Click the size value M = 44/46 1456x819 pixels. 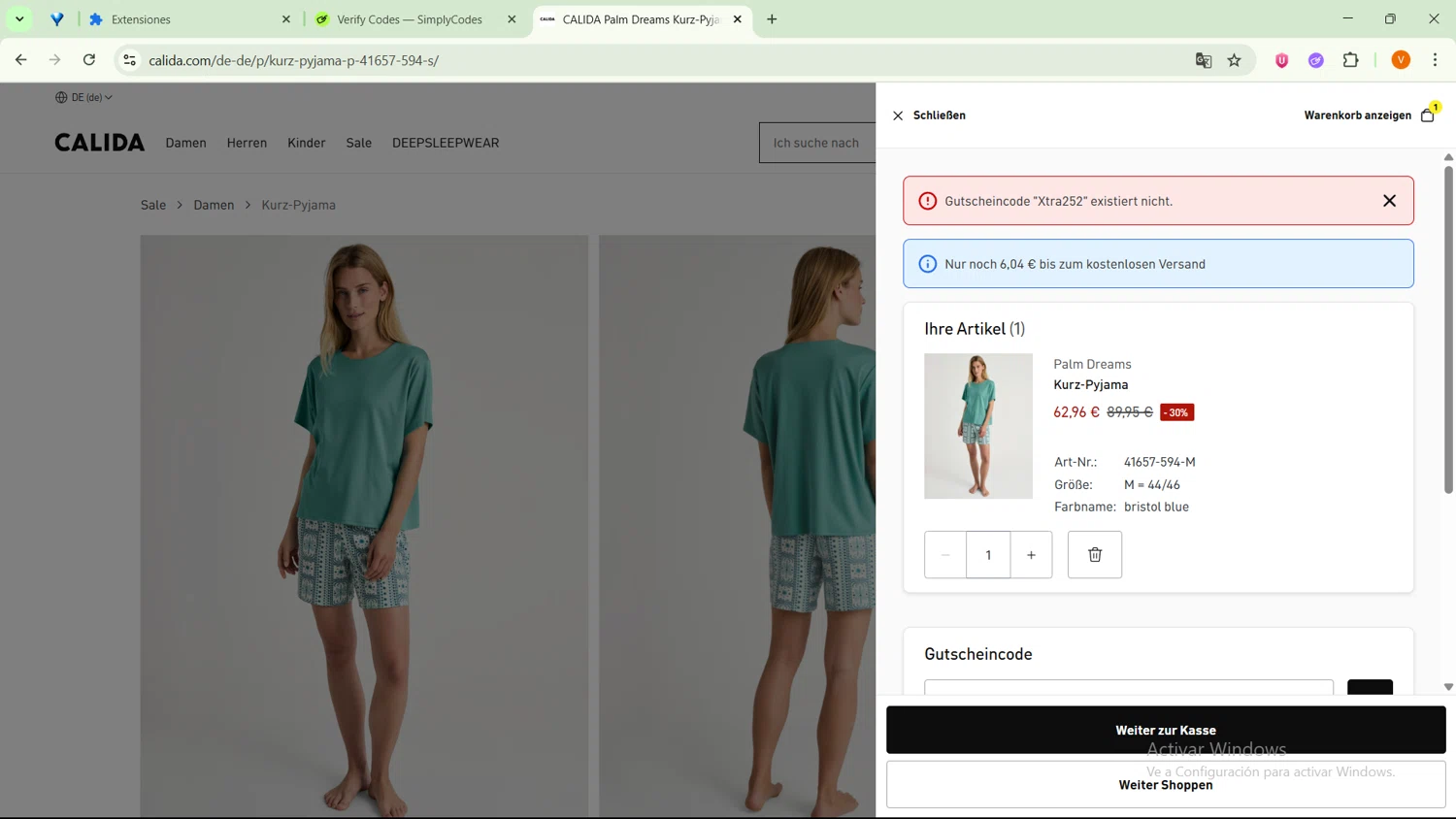pos(1152,484)
